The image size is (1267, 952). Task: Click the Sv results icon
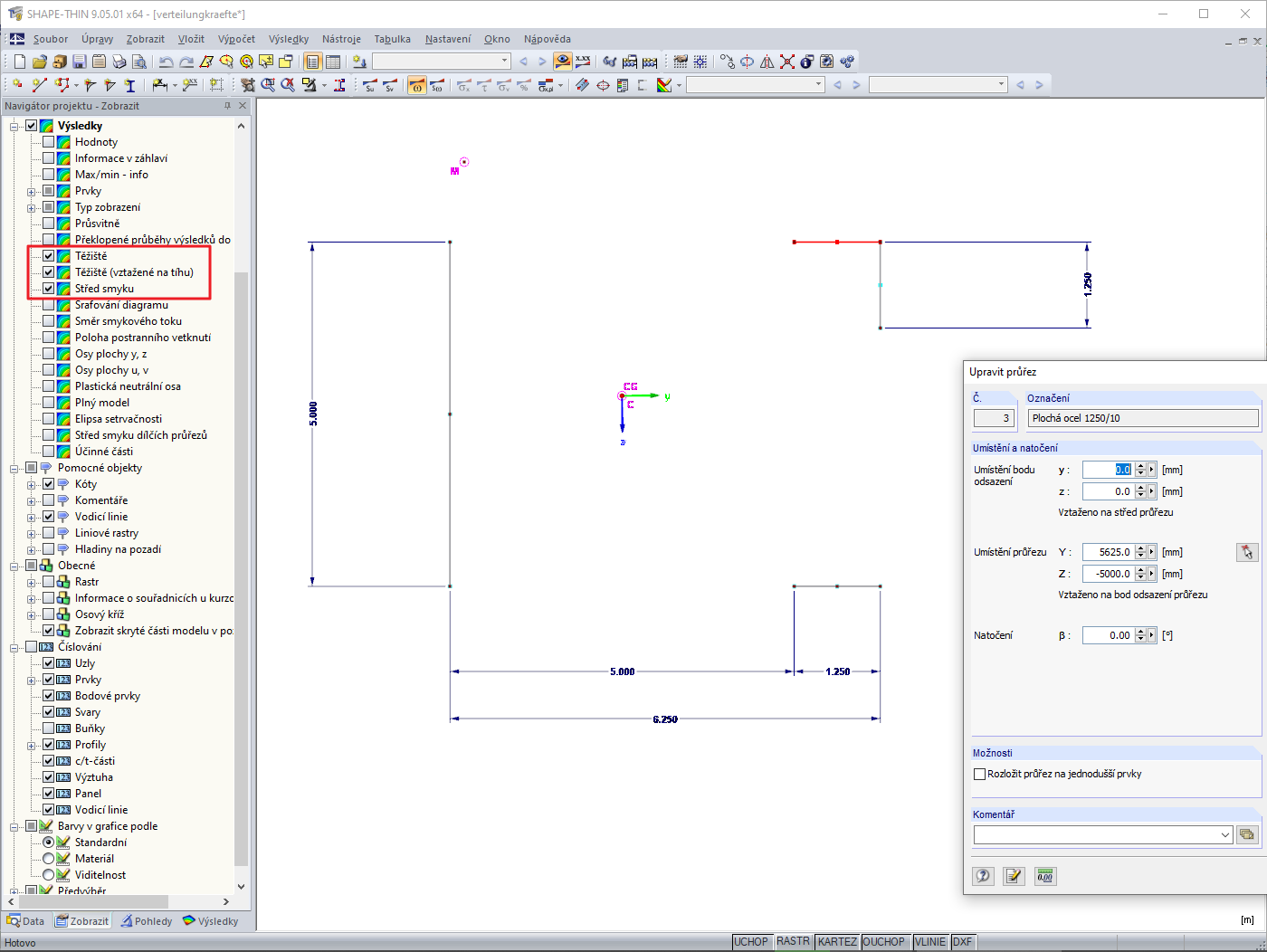coord(390,85)
